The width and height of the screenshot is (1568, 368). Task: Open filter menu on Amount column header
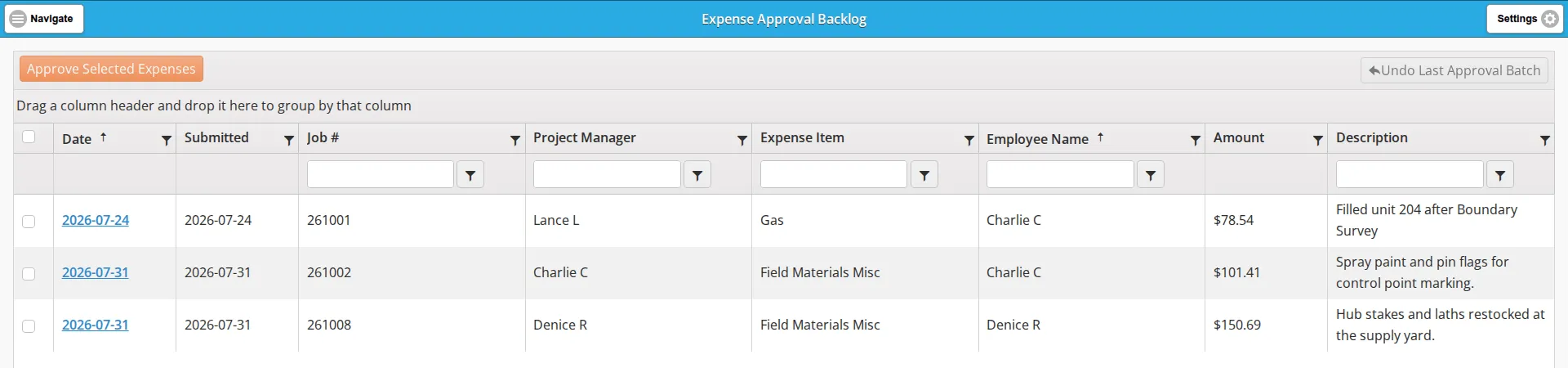point(1318,140)
